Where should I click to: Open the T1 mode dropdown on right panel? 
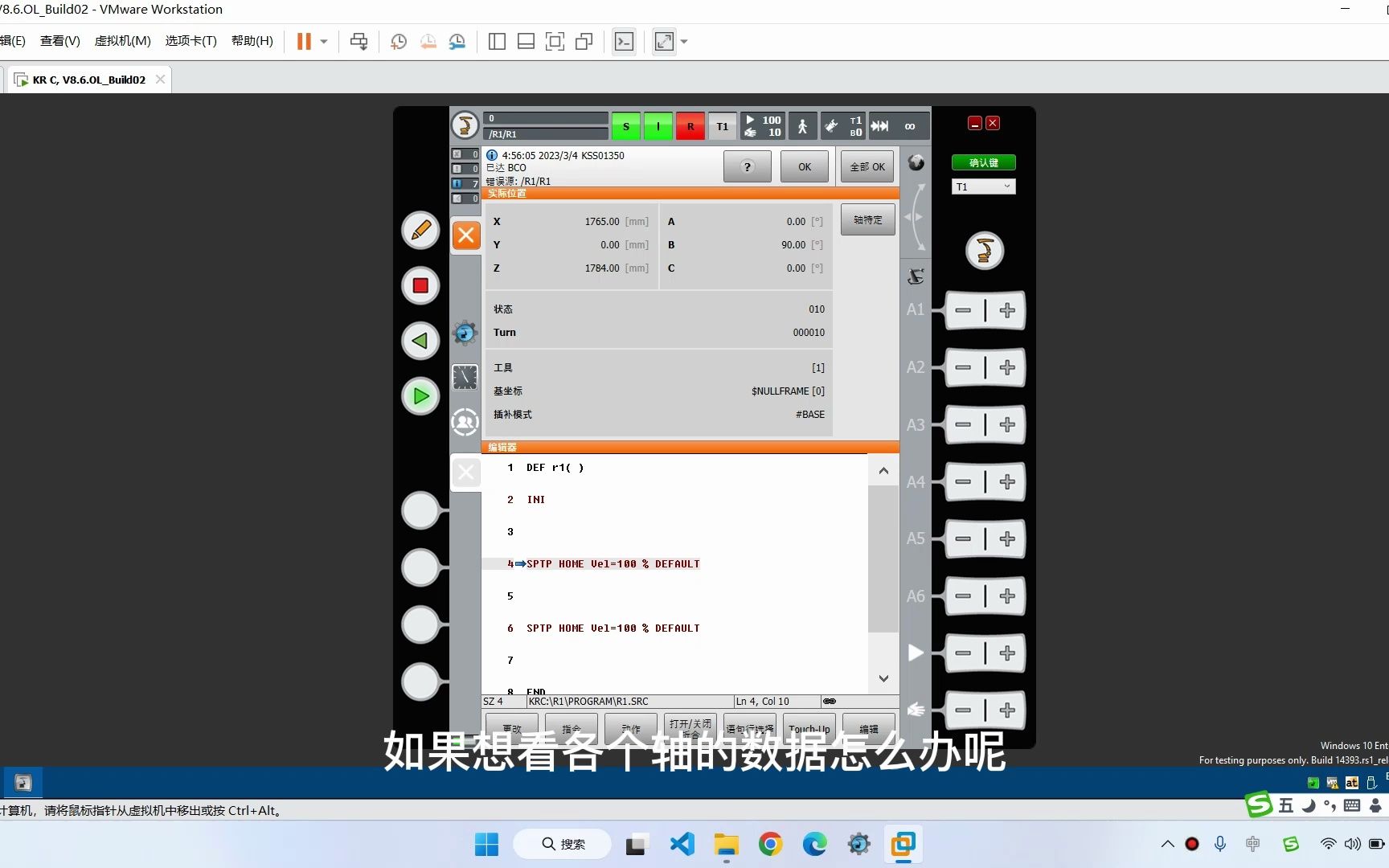tap(984, 186)
